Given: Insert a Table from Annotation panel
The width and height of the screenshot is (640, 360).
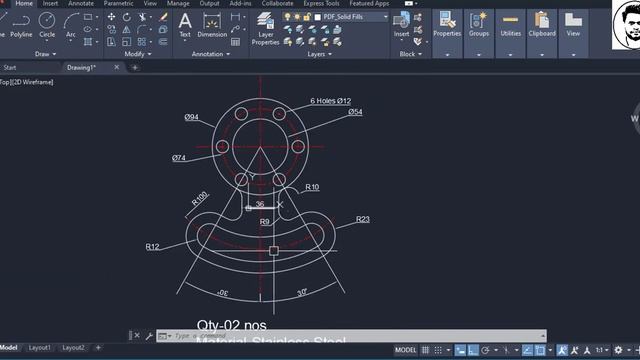Looking at the screenshot, I should (236, 42).
